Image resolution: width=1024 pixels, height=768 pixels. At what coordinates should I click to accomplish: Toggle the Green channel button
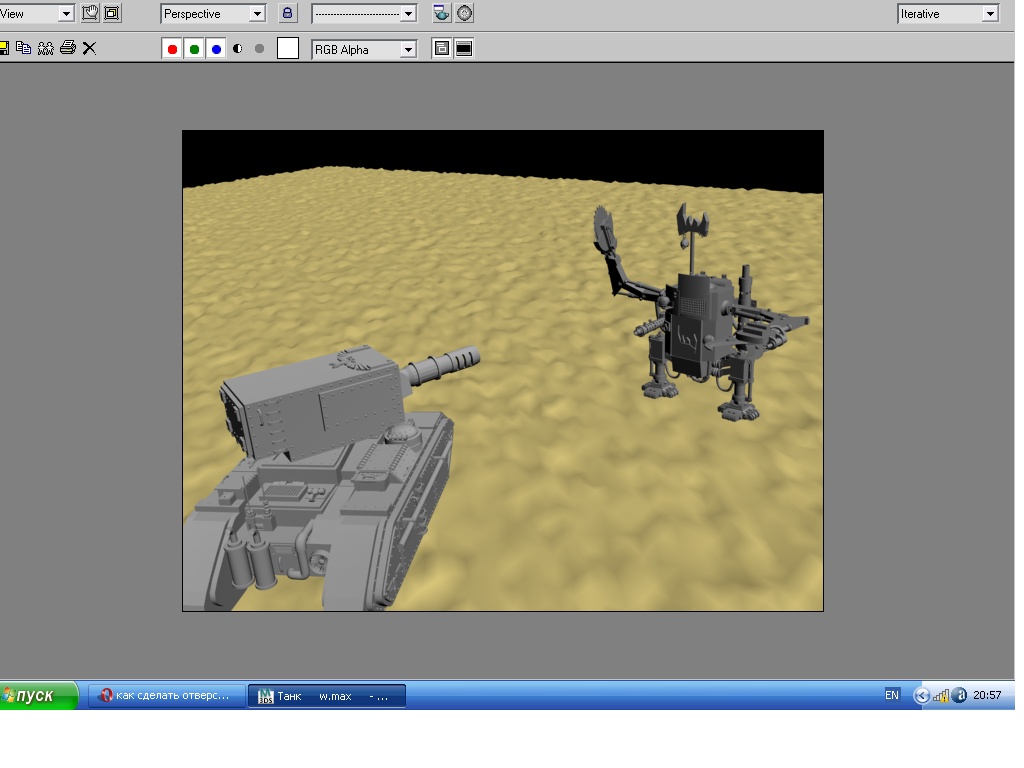[x=195, y=49]
